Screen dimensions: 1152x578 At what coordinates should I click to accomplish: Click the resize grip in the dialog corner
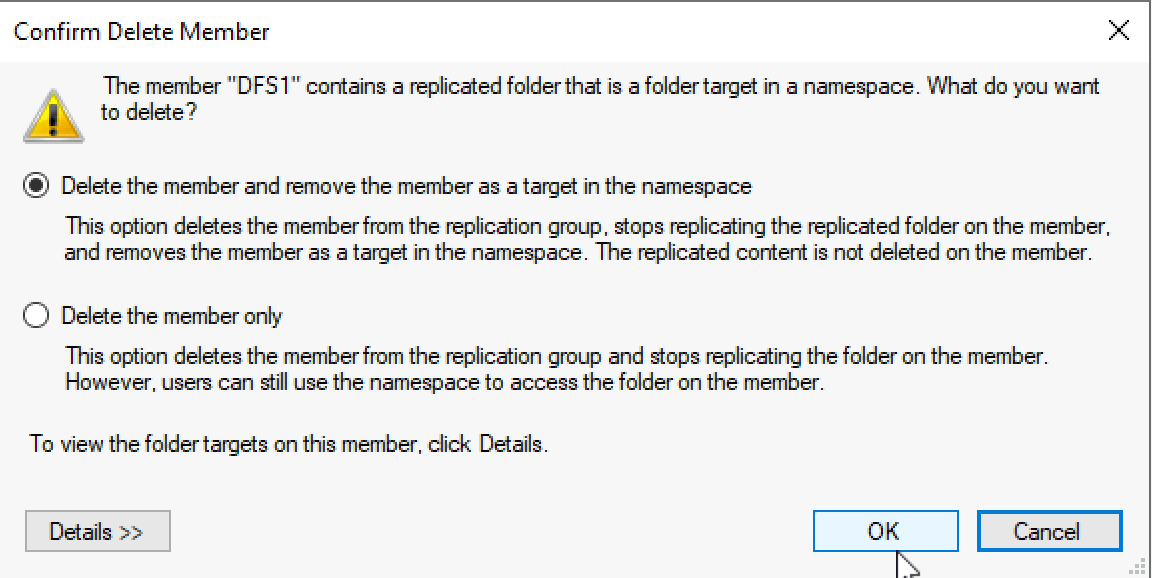click(1137, 564)
